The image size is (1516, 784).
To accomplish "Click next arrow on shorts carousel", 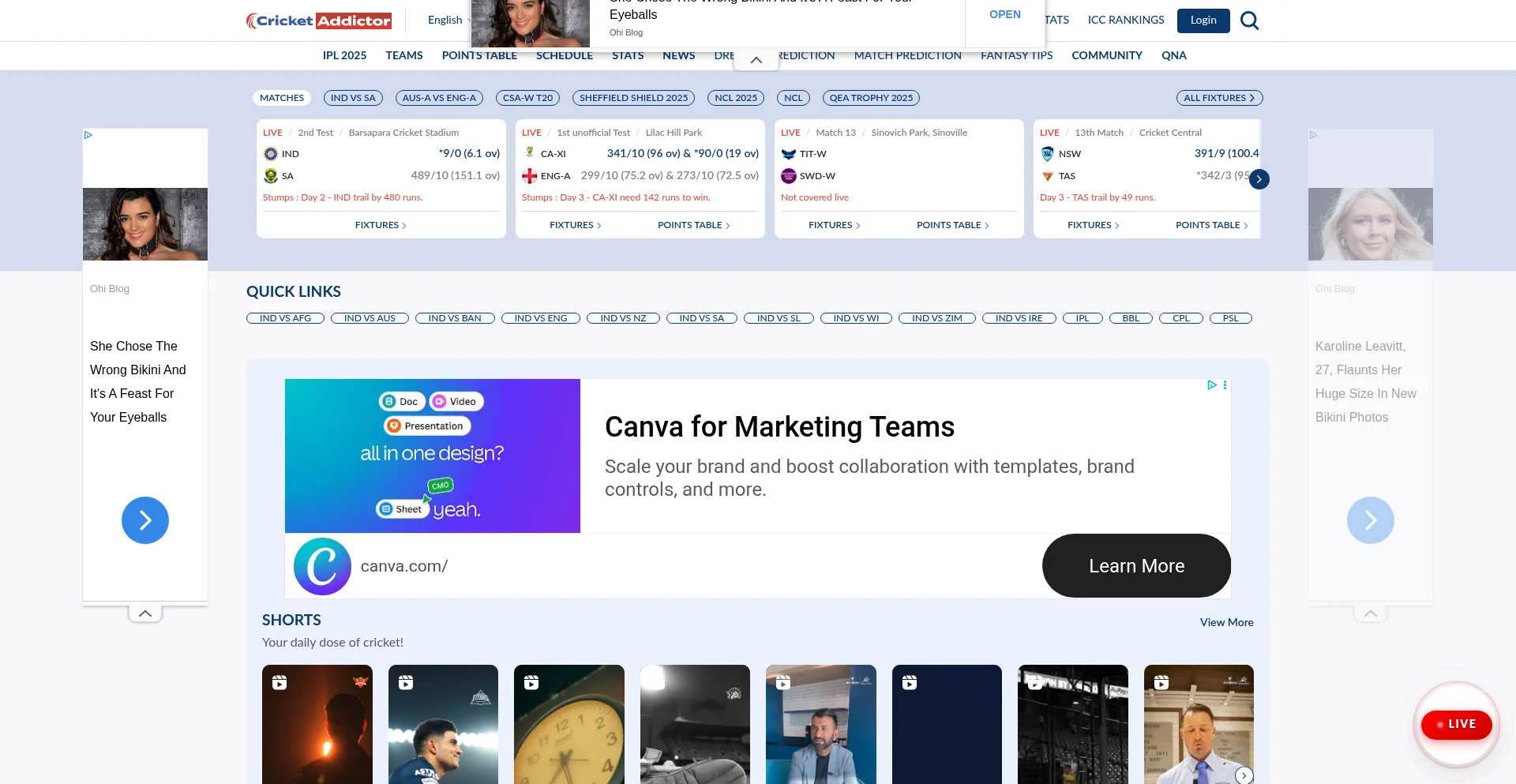I will click(x=1244, y=775).
